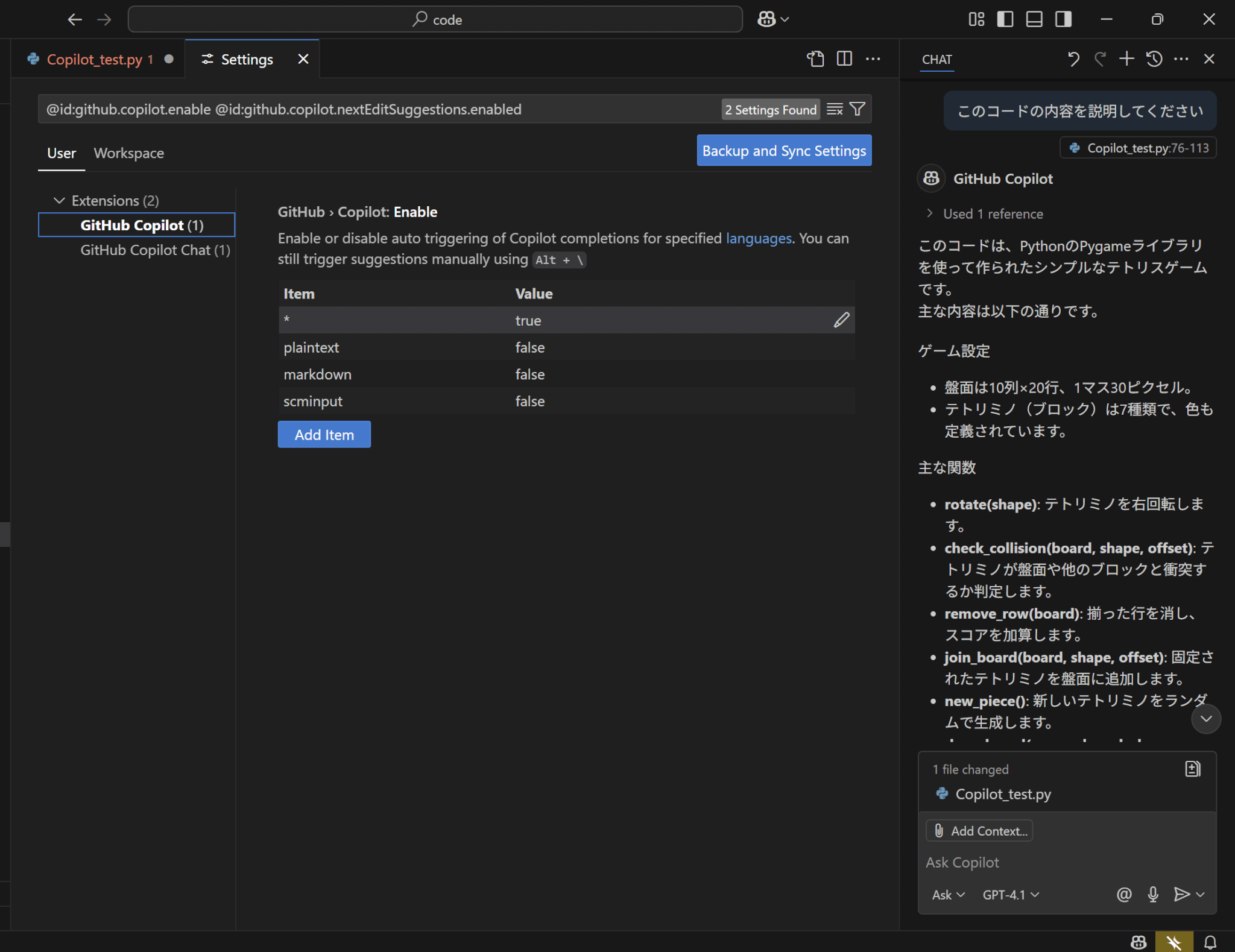This screenshot has width=1235, height=952.
Task: Edit the * item with pencil icon
Action: pyautogui.click(x=841, y=320)
